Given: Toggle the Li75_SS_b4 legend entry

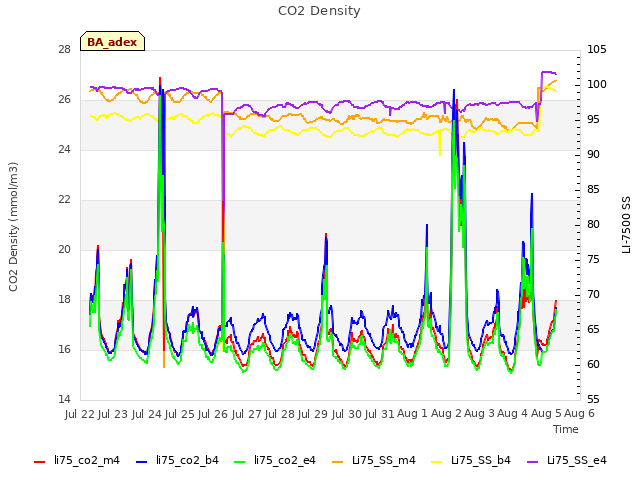Looking at the screenshot, I should [471, 460].
